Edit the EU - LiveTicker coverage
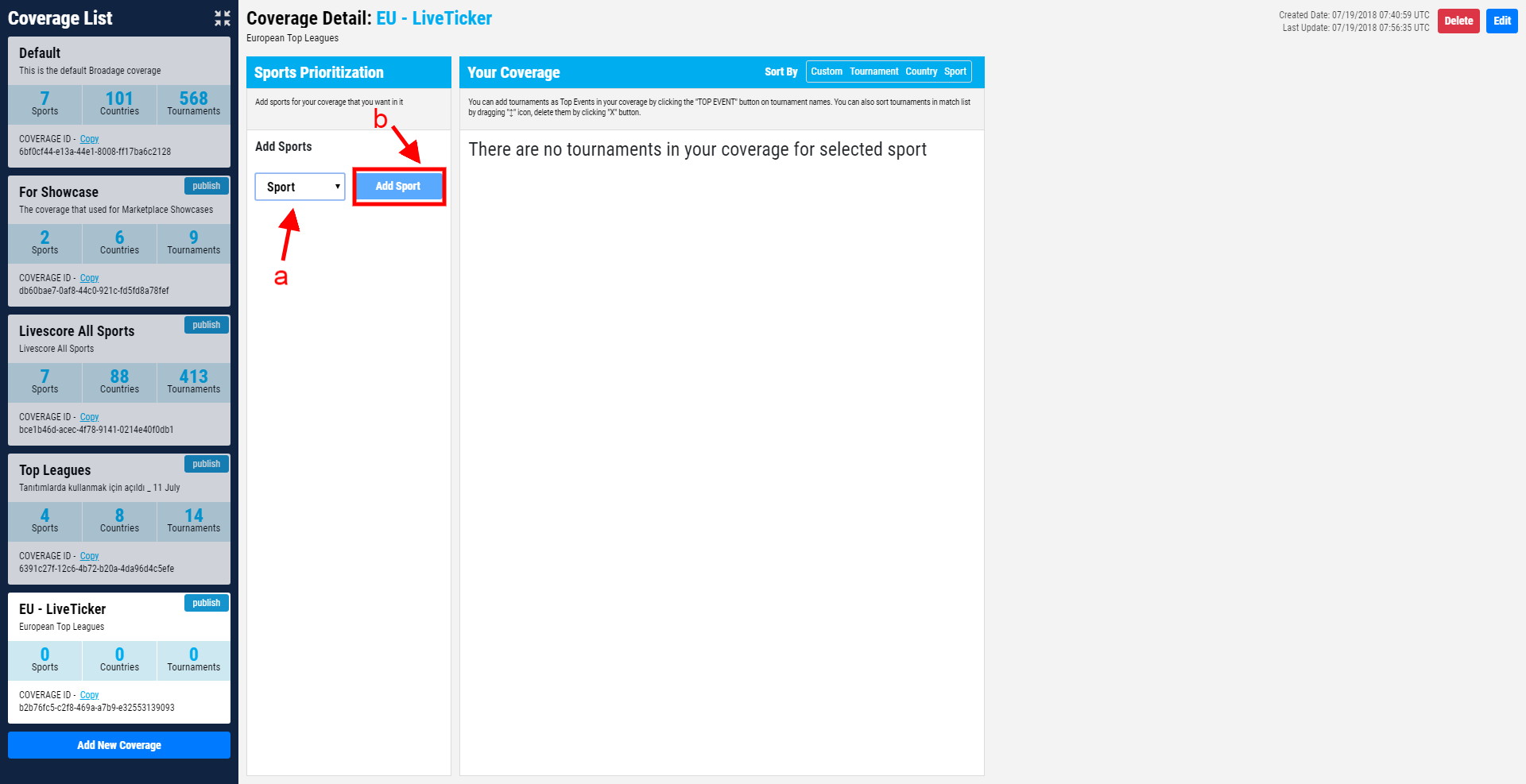 tap(1502, 21)
